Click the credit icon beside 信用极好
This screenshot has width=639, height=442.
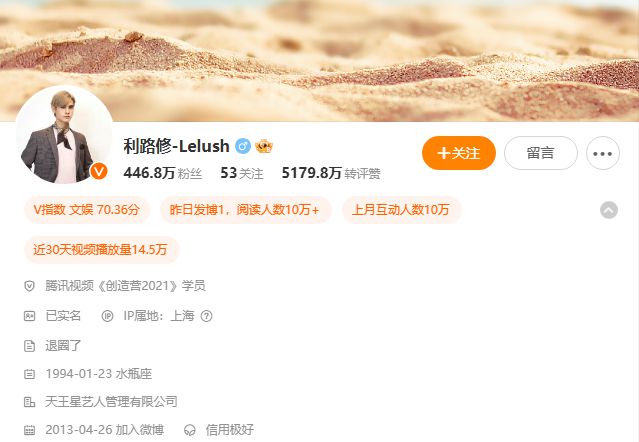tap(190, 430)
